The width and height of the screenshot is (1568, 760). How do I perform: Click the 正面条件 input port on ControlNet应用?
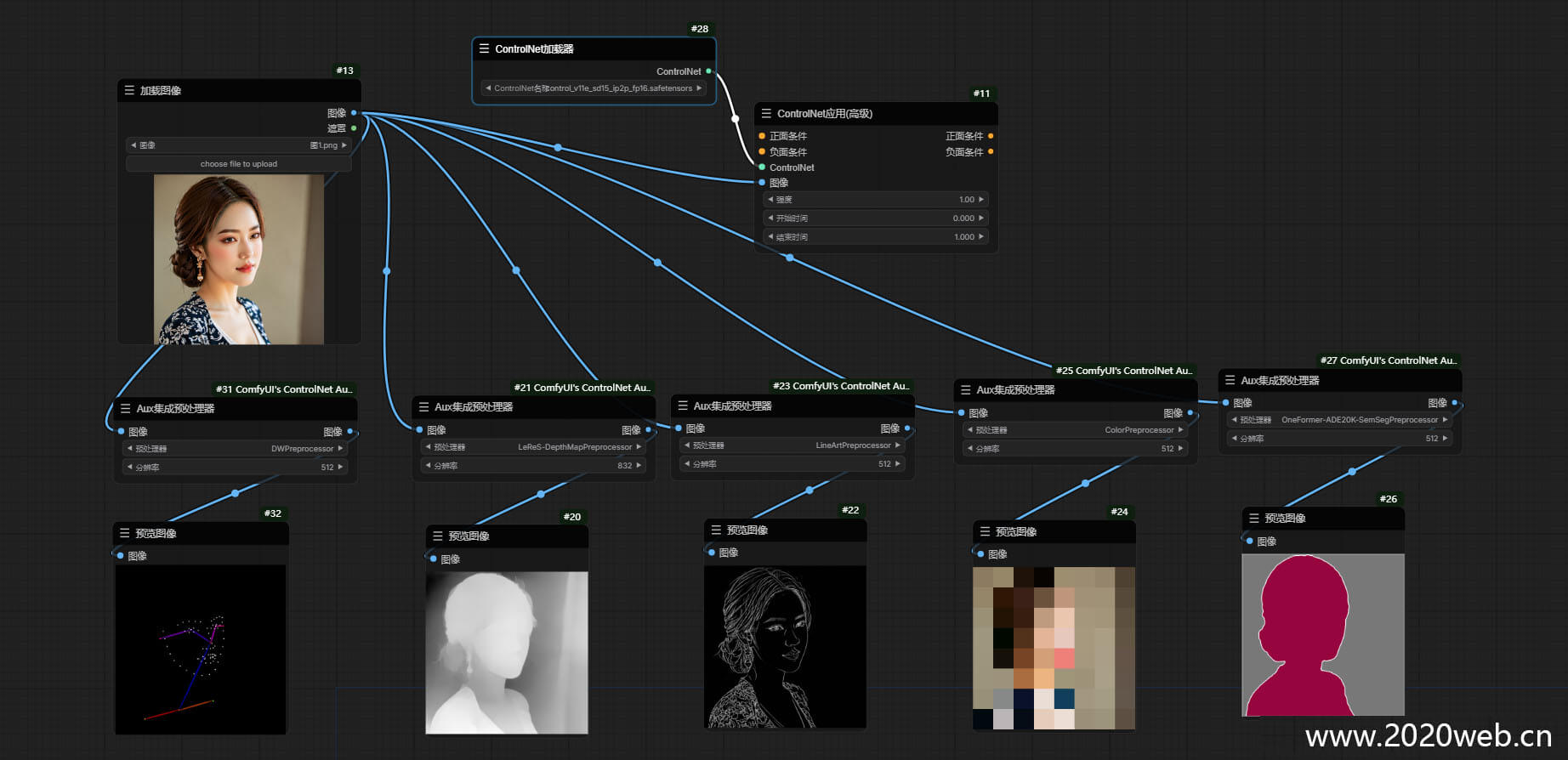point(762,136)
